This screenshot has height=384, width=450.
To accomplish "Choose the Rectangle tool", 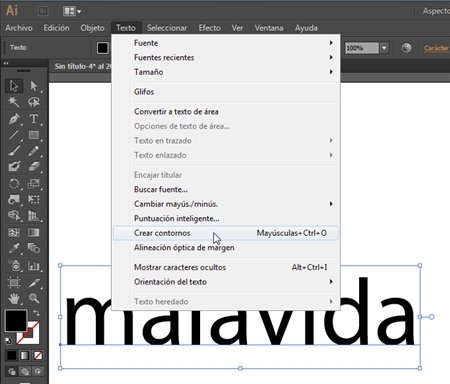I will tap(34, 135).
